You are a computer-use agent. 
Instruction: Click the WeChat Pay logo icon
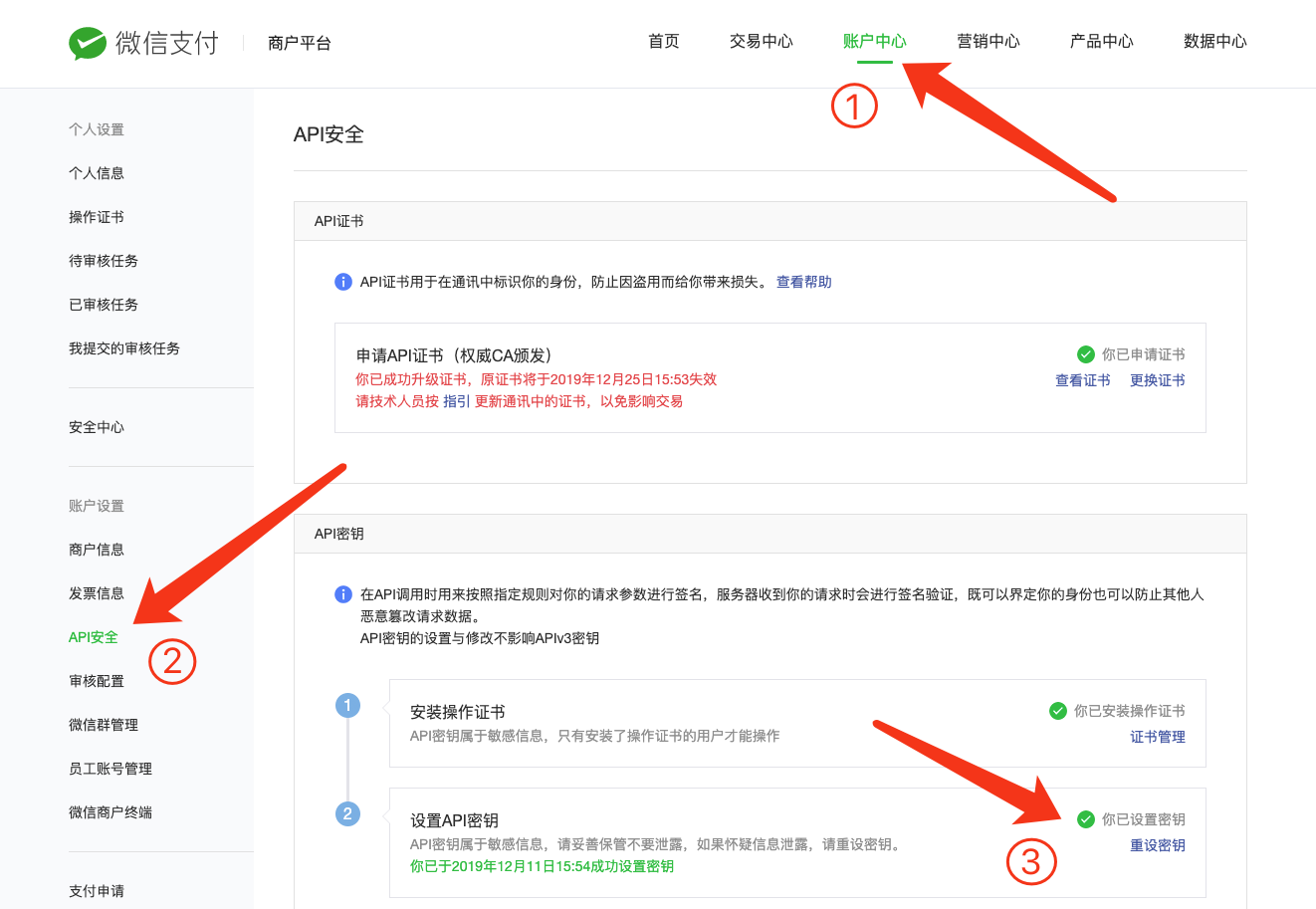88,43
